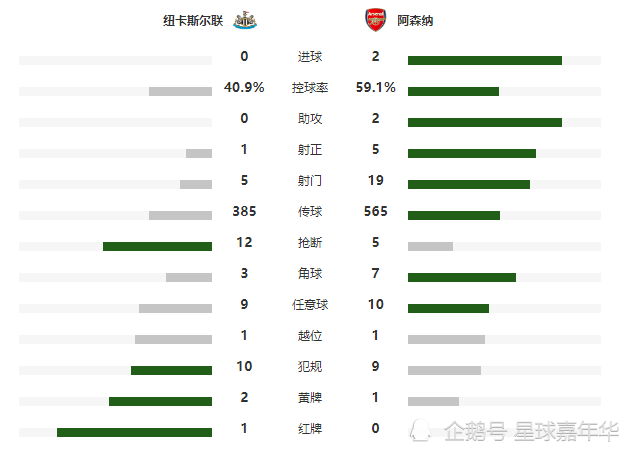Click the 黄牌 yellow card label
The image size is (633, 453).
pos(310,397)
